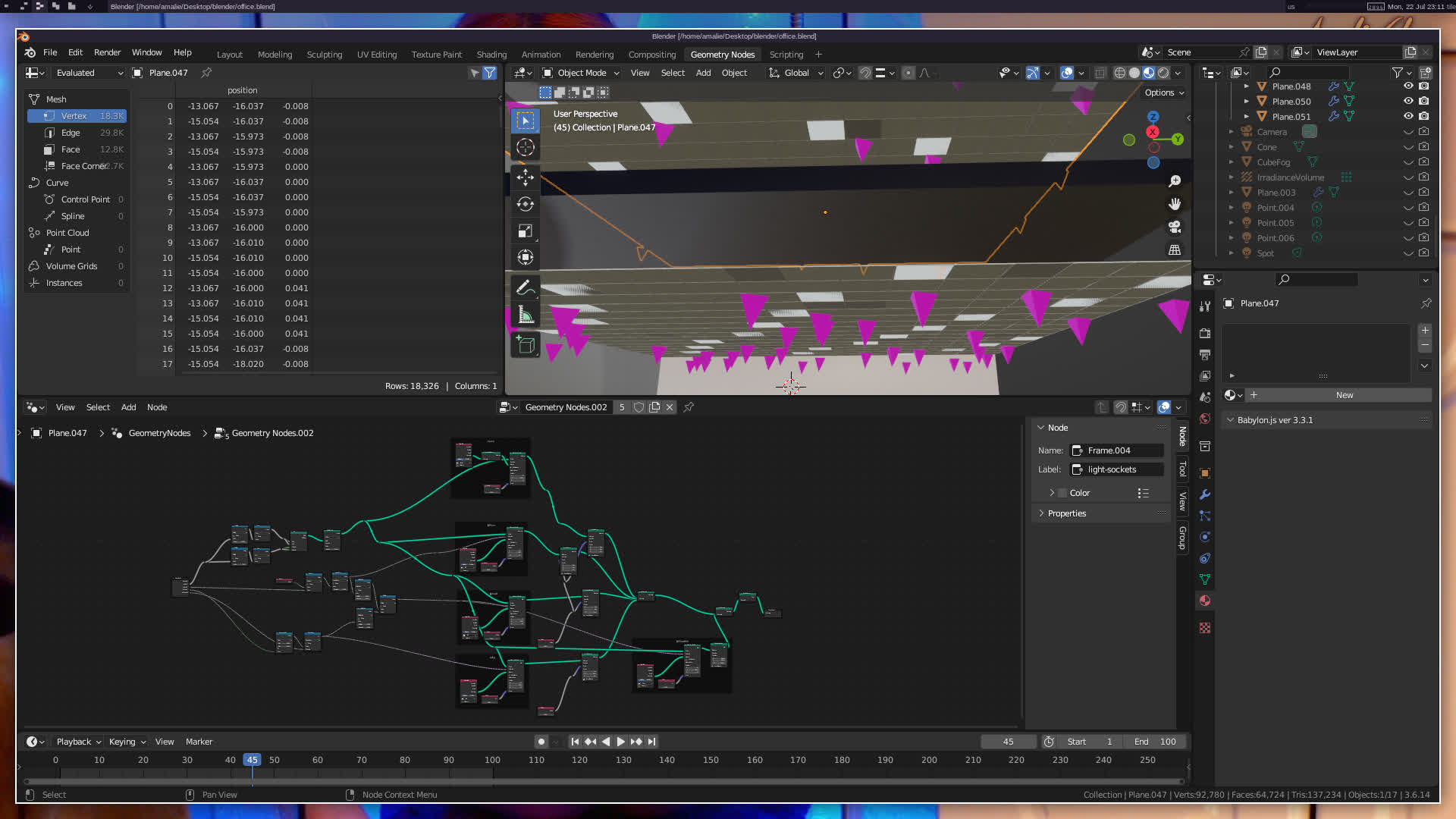Toggle camera view icon in viewport

1175,227
